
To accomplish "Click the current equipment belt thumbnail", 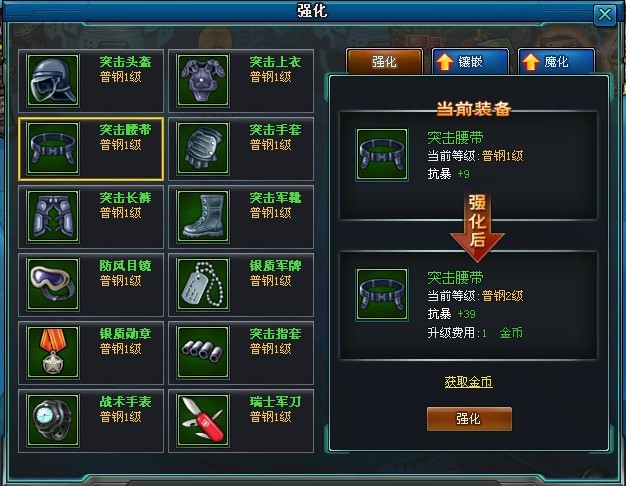I will (382, 155).
